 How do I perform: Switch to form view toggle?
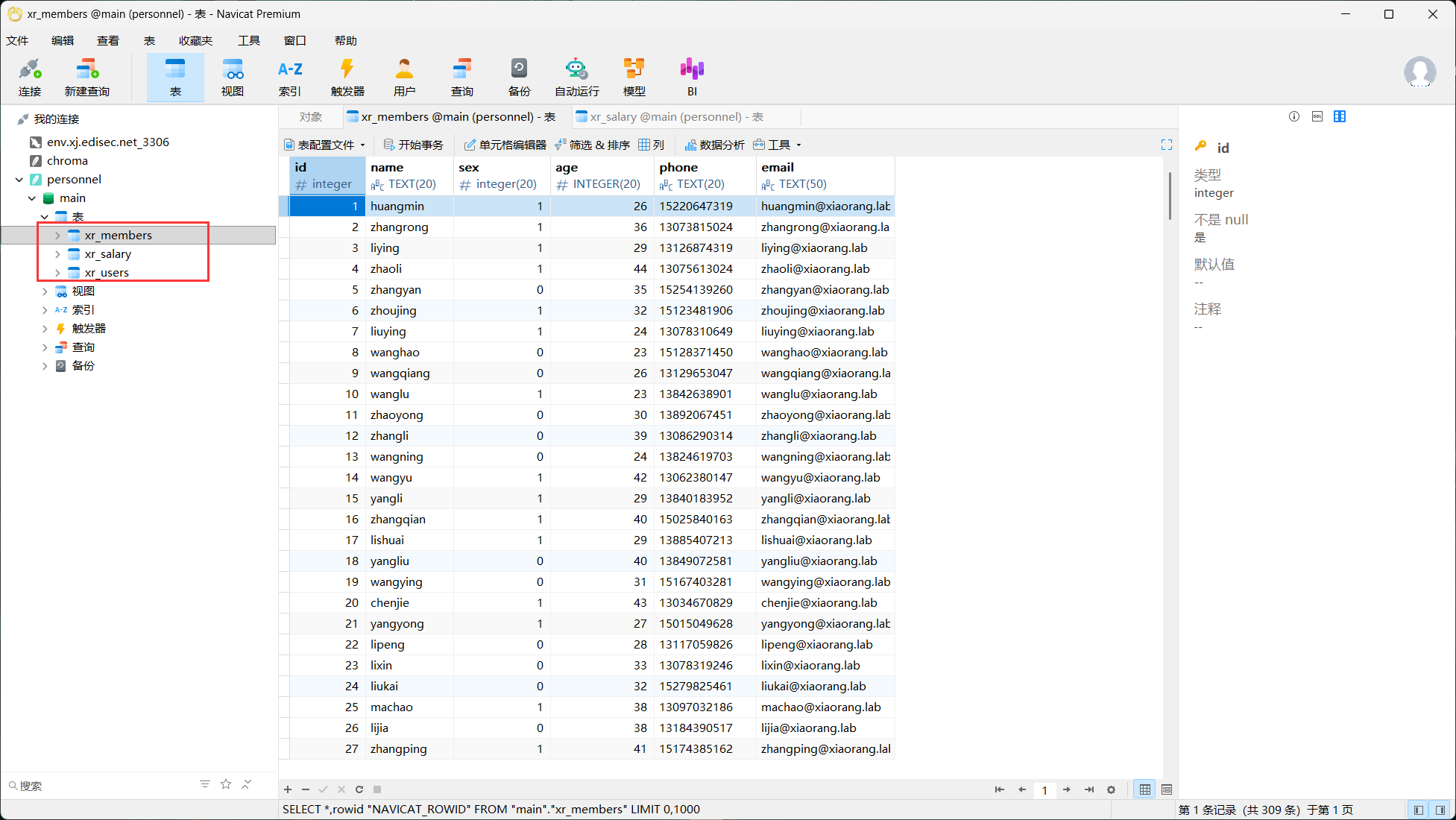click(1167, 789)
